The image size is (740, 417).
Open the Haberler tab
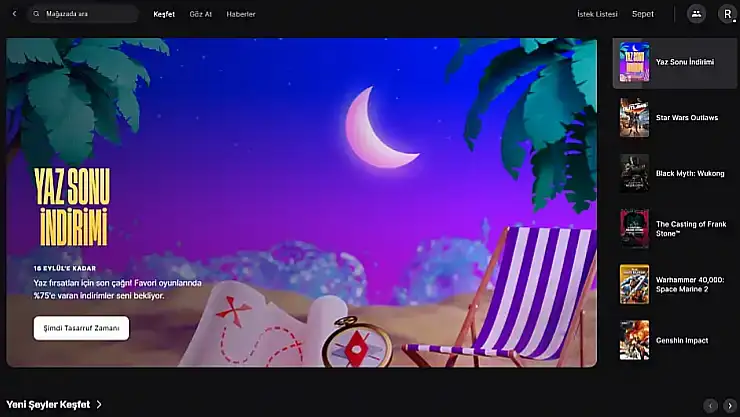click(x=241, y=14)
